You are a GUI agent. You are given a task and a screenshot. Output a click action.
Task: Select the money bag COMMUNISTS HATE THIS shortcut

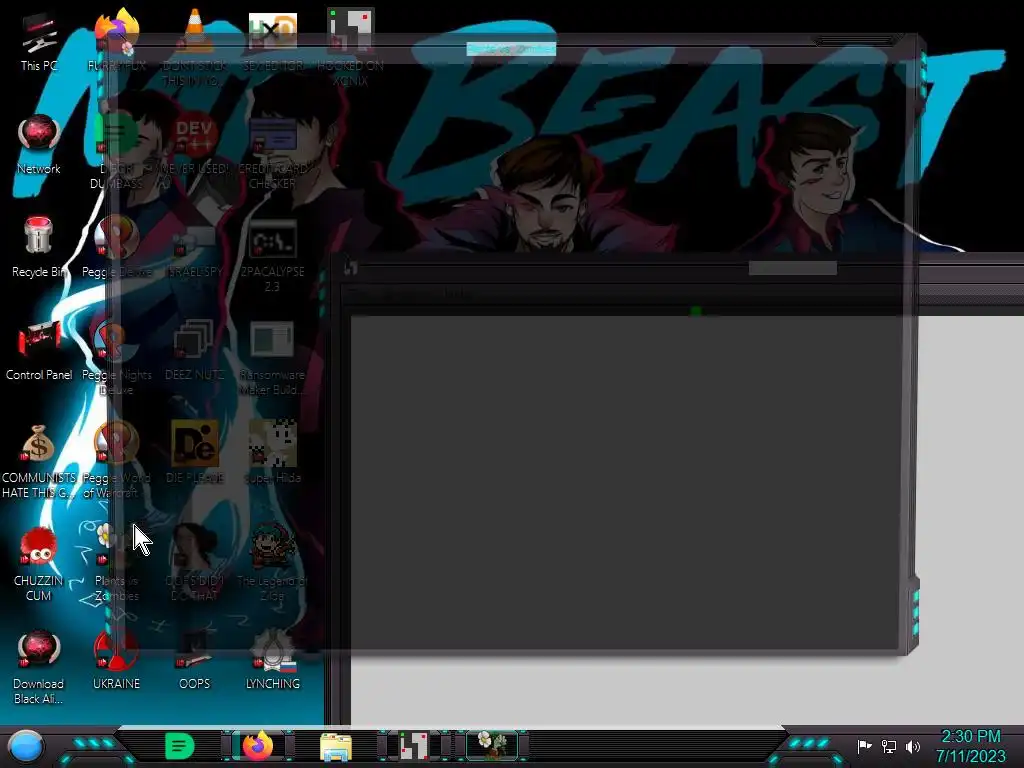[x=39, y=460]
